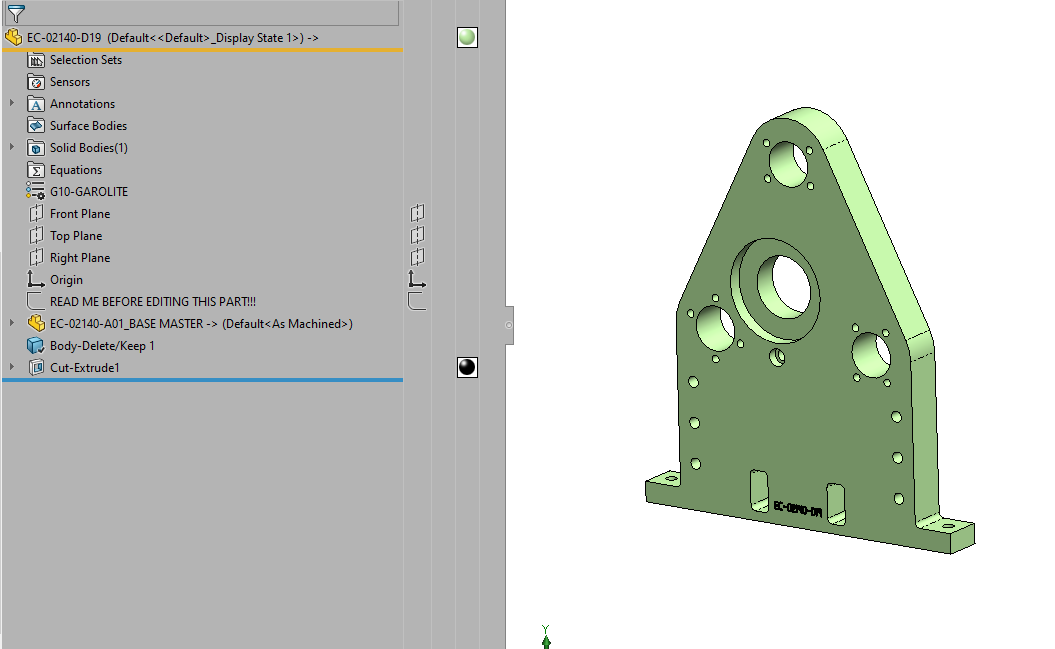The height and width of the screenshot is (649, 1055).
Task: Toggle Top Plane visibility in display pane
Action: click(x=418, y=235)
